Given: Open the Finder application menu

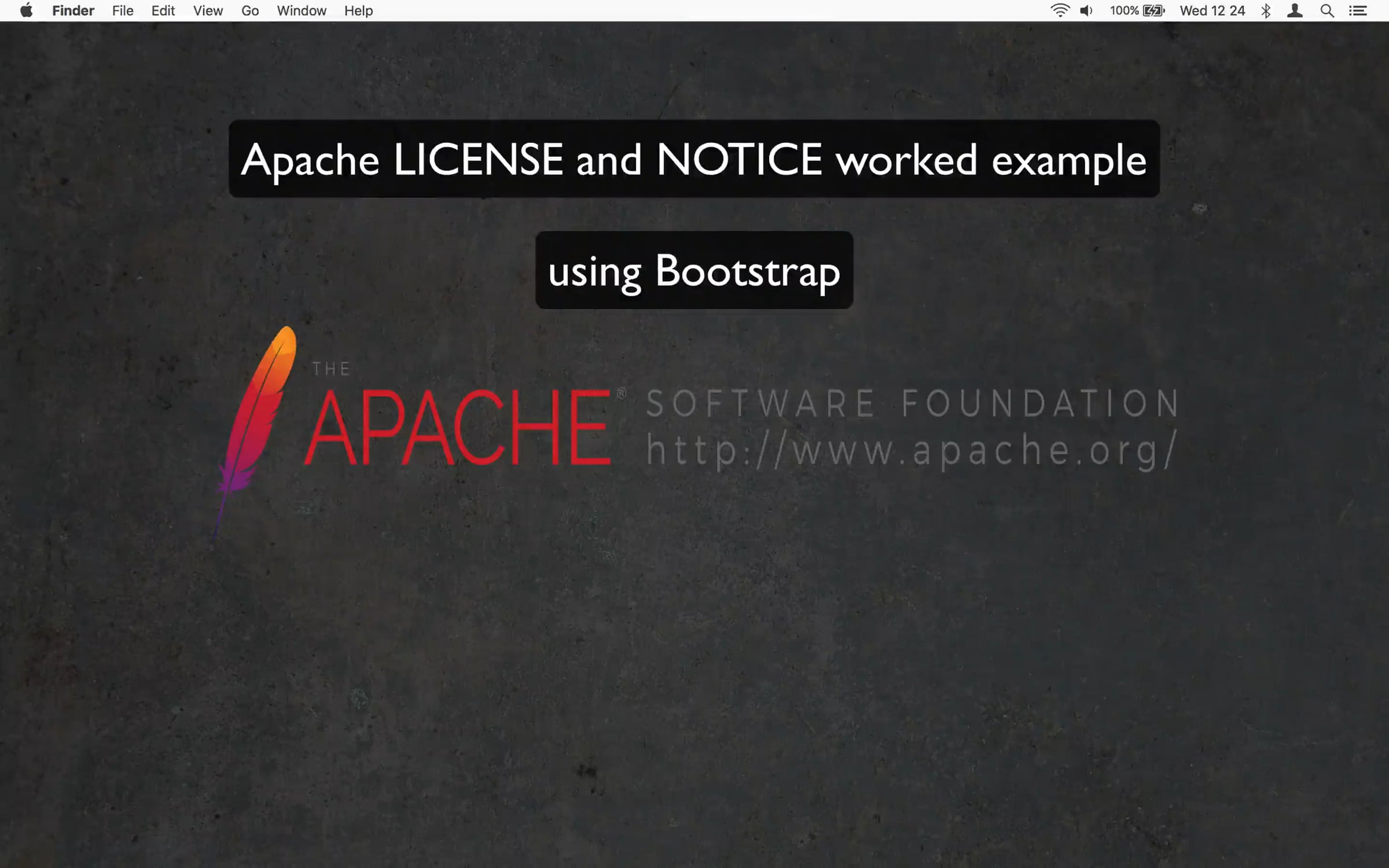Looking at the screenshot, I should [73, 10].
